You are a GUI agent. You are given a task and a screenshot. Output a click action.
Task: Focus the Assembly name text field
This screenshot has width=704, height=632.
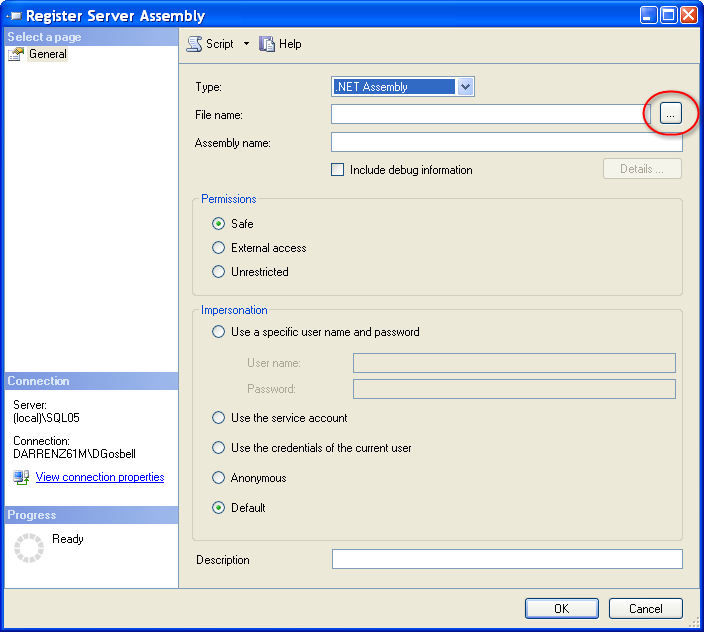[x=506, y=143]
